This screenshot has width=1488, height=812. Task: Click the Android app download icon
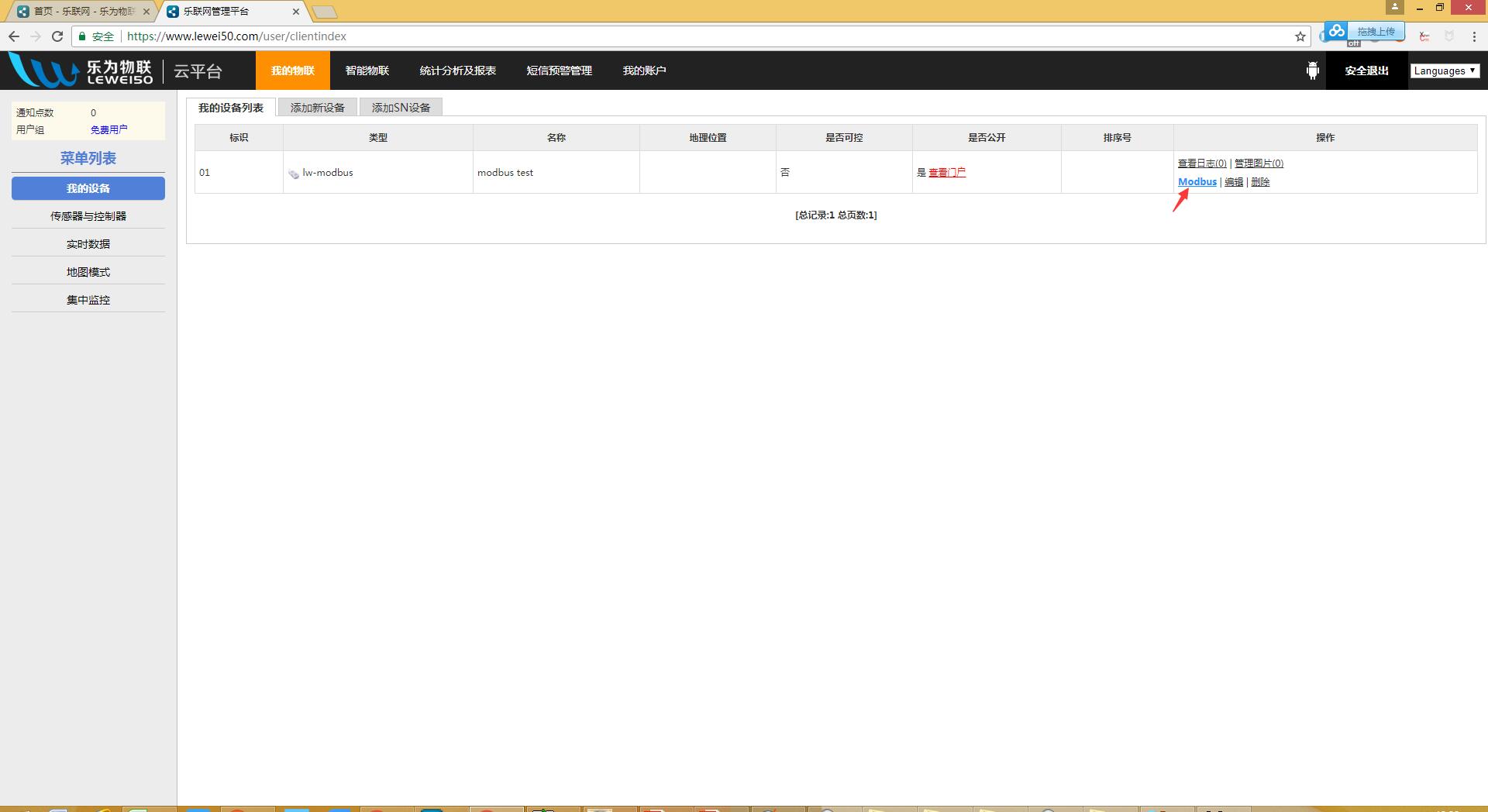[1312, 71]
